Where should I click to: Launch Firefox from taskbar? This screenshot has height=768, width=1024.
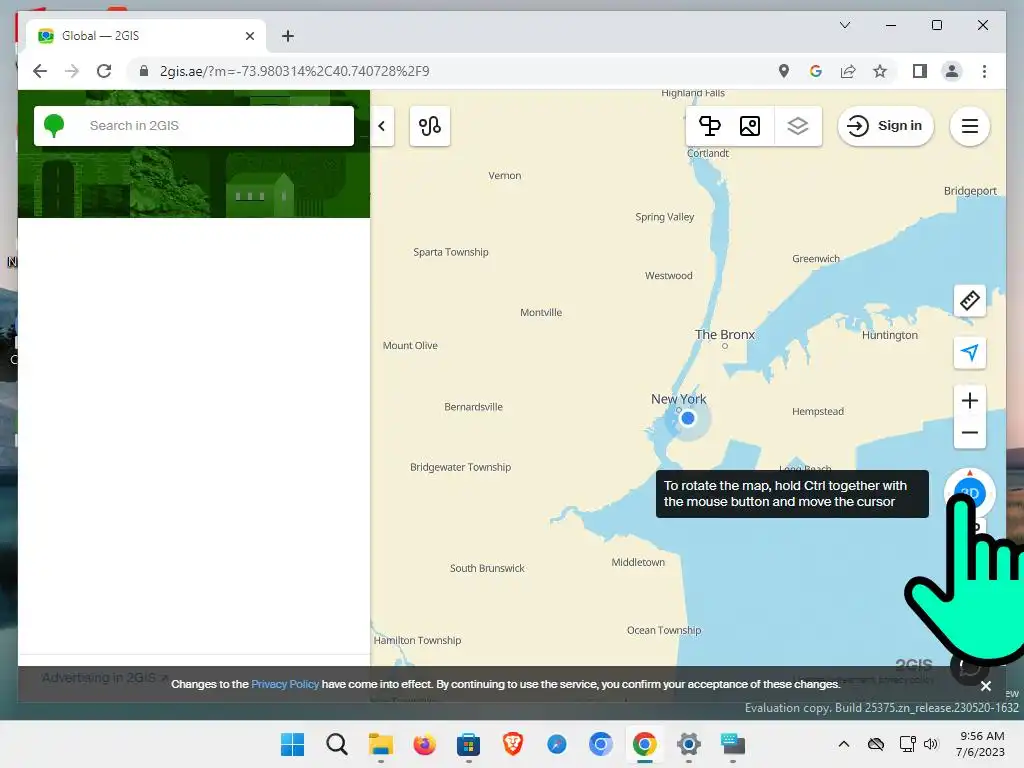point(424,744)
